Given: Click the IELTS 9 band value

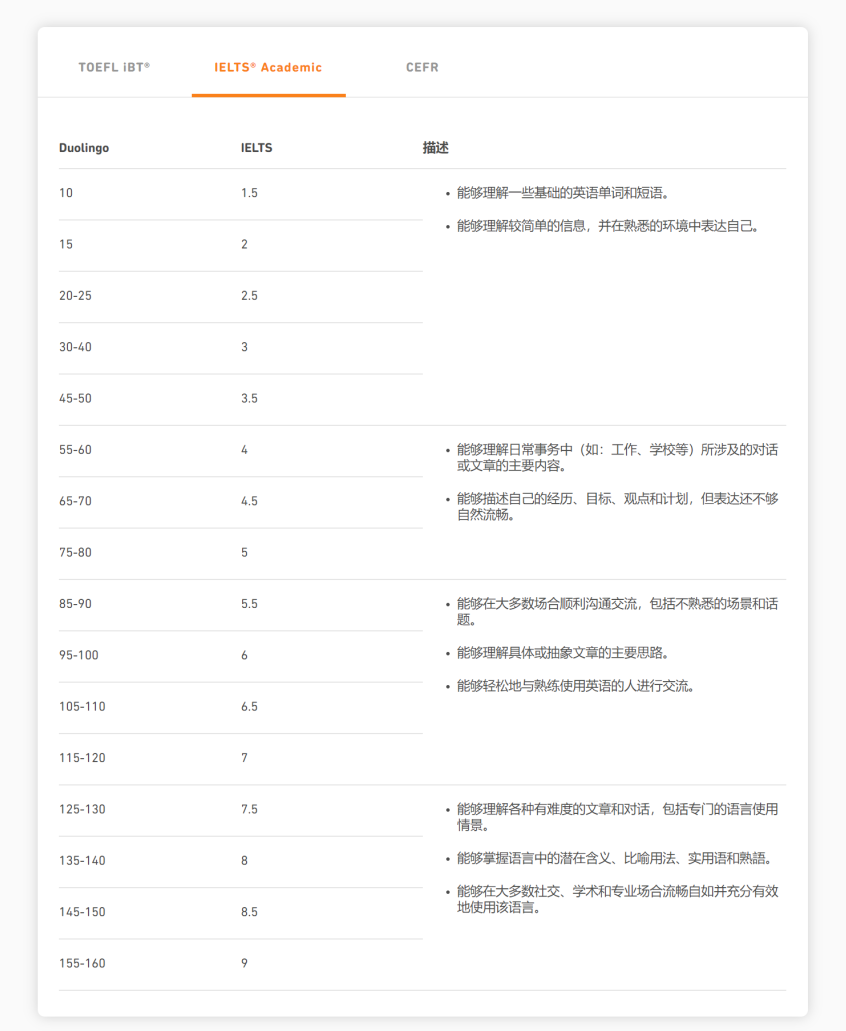Looking at the screenshot, I should pyautogui.click(x=244, y=964).
